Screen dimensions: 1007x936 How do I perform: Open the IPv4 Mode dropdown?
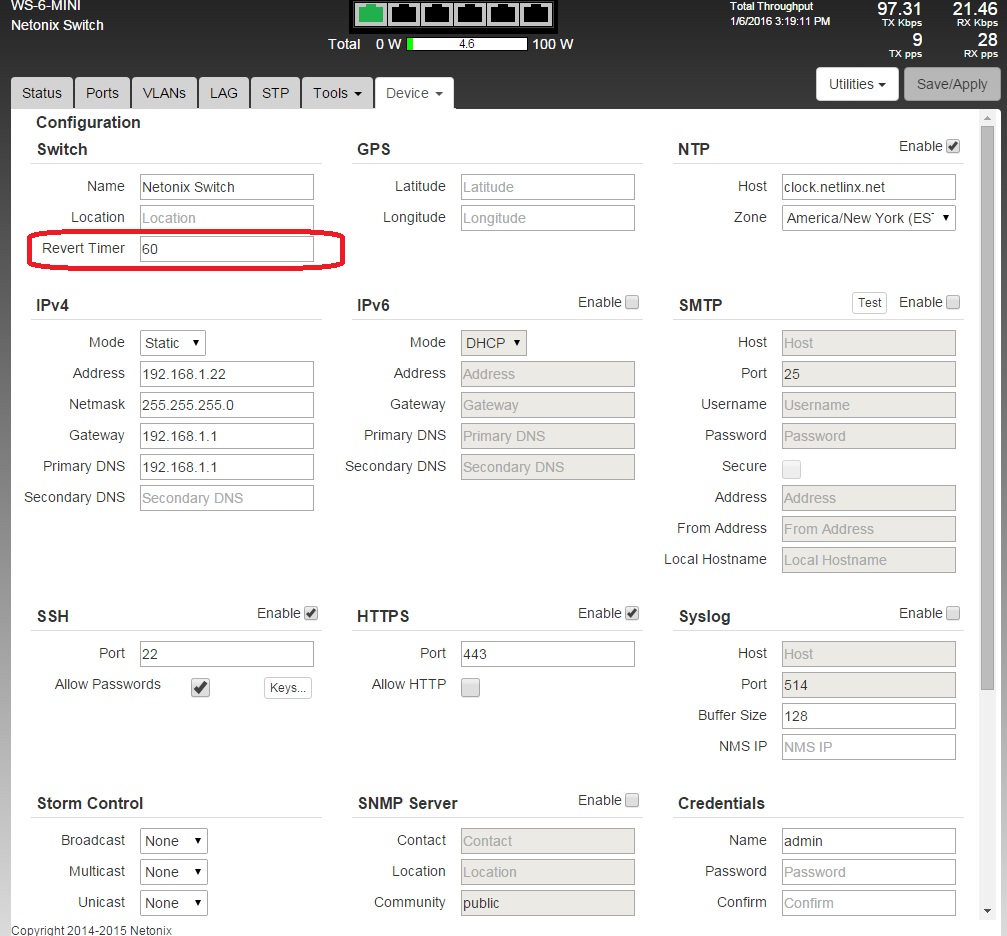pyautogui.click(x=173, y=343)
